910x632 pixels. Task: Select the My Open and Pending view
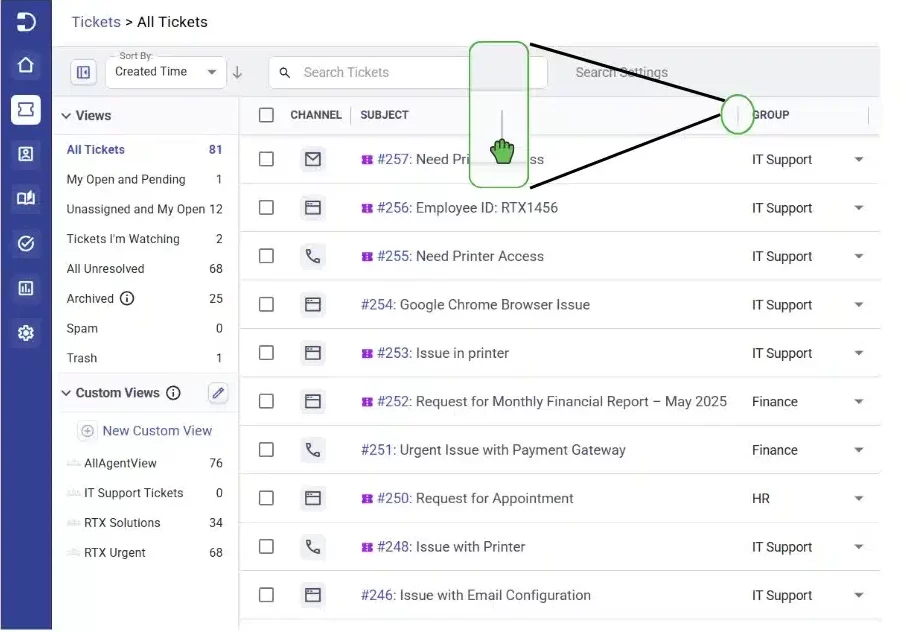pyautogui.click(x=145, y=179)
